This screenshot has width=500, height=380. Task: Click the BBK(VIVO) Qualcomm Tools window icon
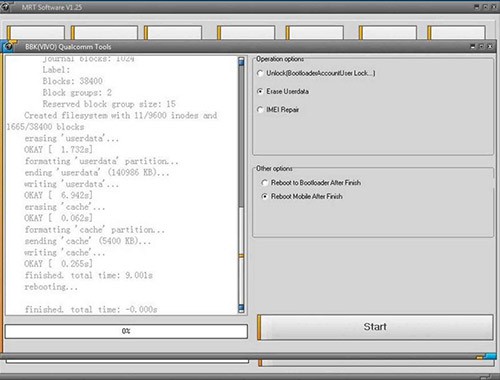9,46
